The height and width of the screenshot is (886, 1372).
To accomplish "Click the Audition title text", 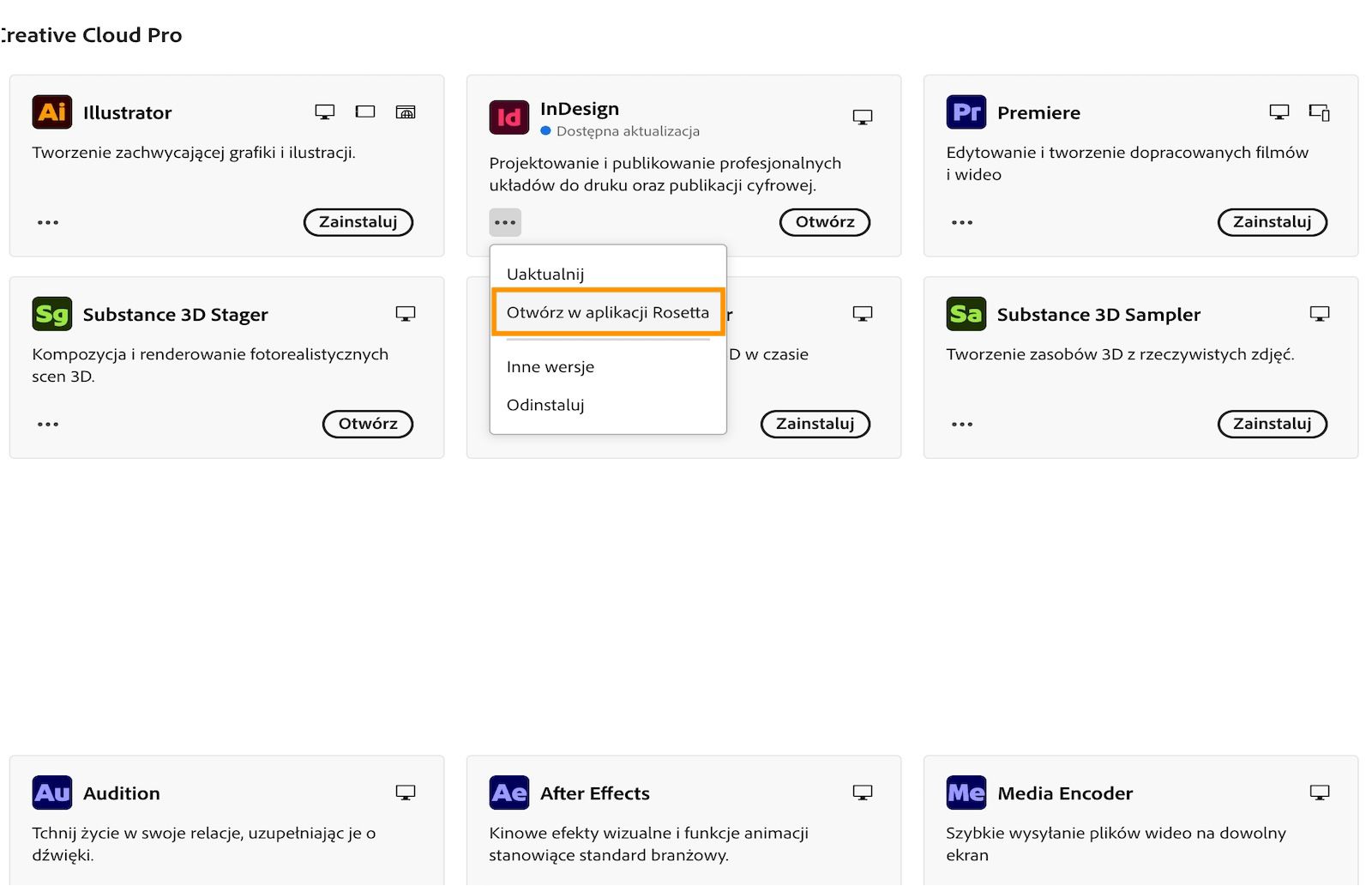I will point(122,793).
